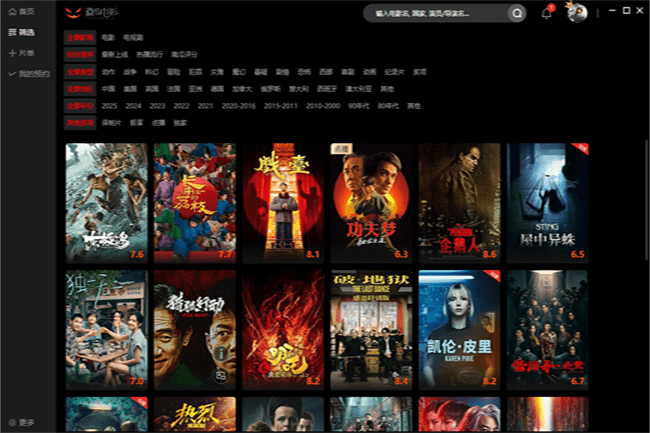Image resolution: width=650 pixels, height=433 pixels.
Task: Filter by year 2021
Action: coord(205,106)
